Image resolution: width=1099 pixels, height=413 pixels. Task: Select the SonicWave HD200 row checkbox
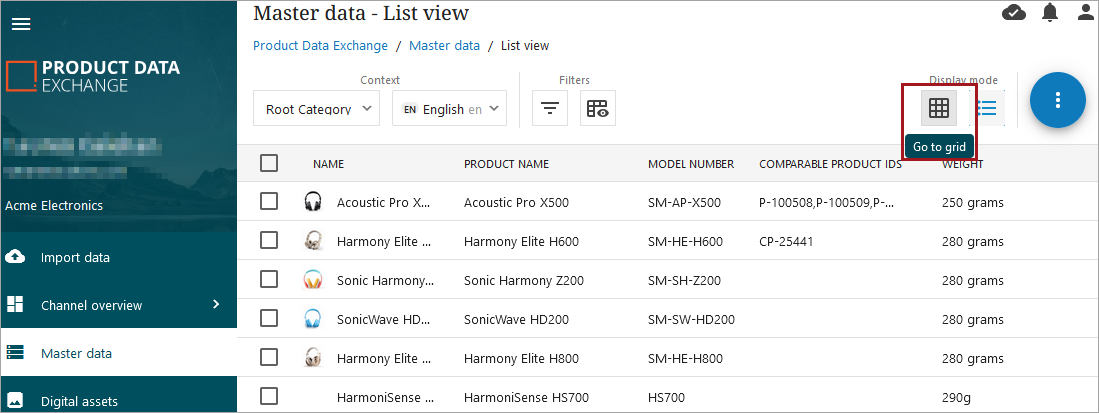(x=269, y=319)
